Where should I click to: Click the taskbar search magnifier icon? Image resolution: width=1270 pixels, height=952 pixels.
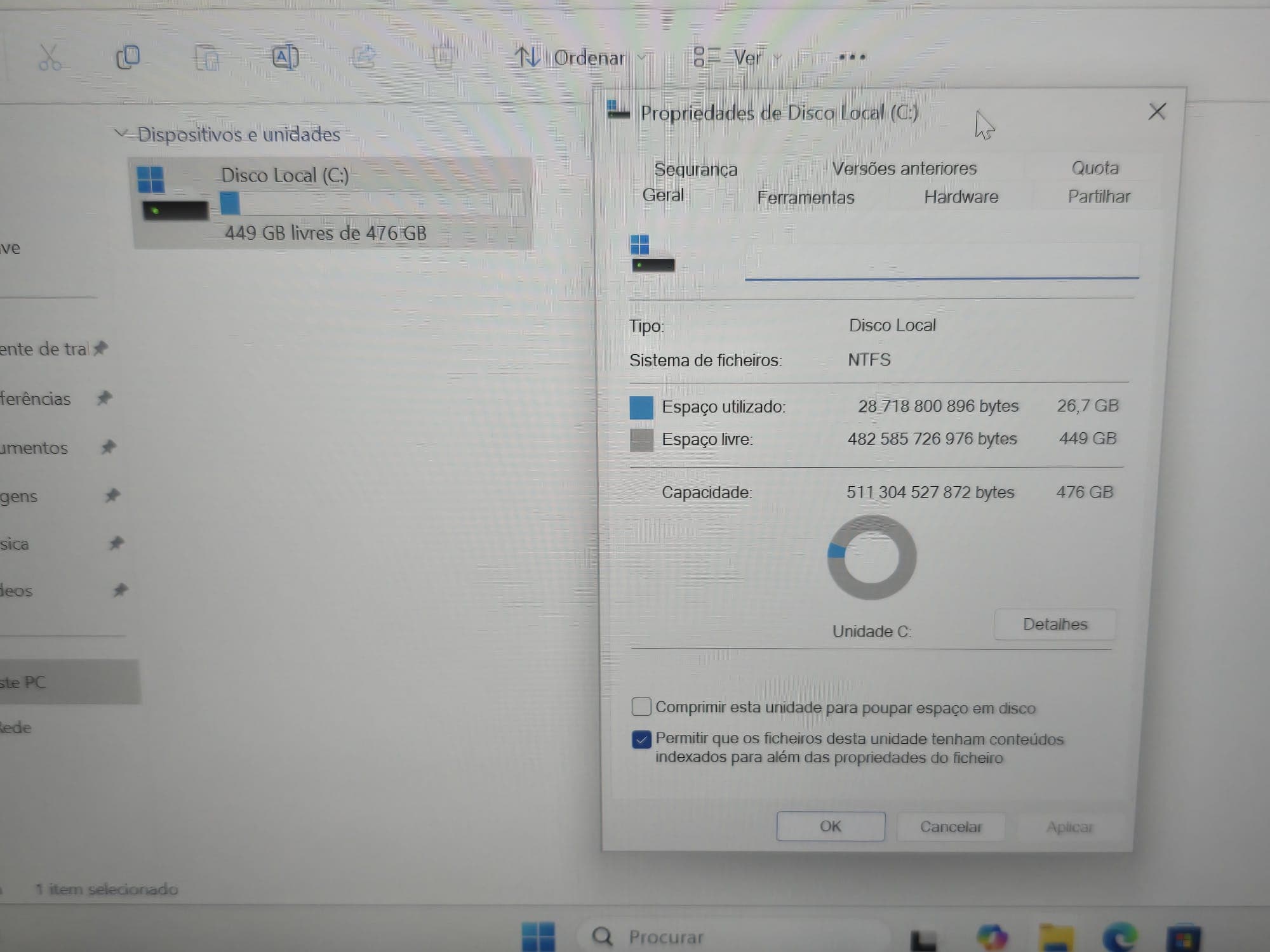(602, 936)
